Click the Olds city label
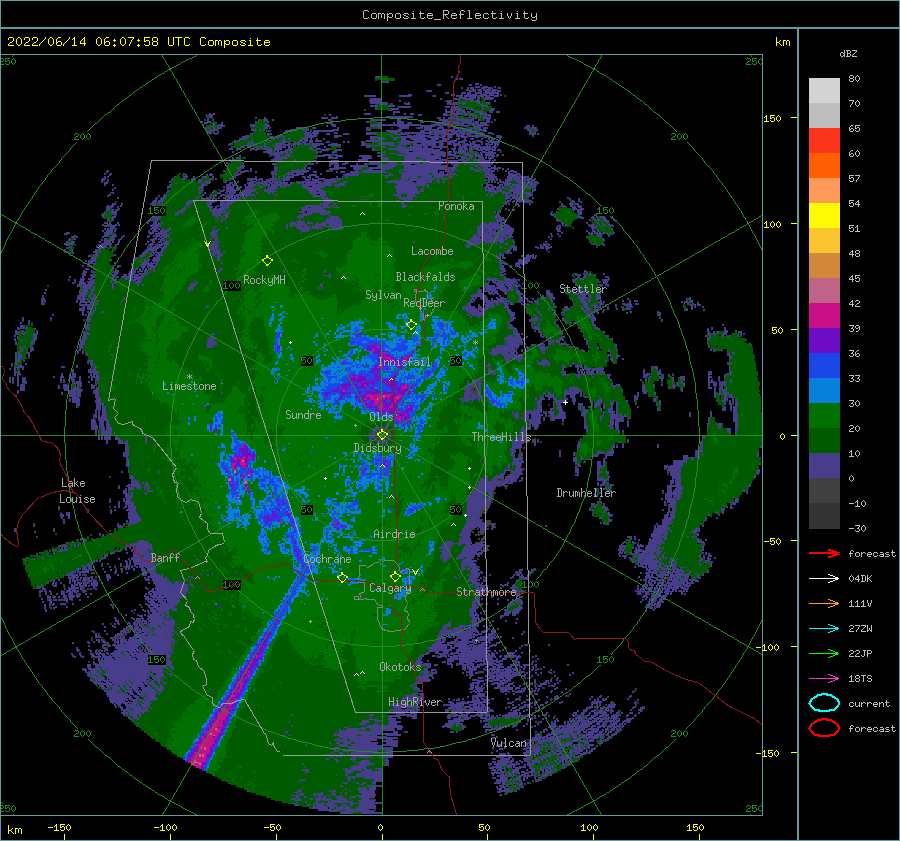The image size is (900, 841). pos(381,417)
